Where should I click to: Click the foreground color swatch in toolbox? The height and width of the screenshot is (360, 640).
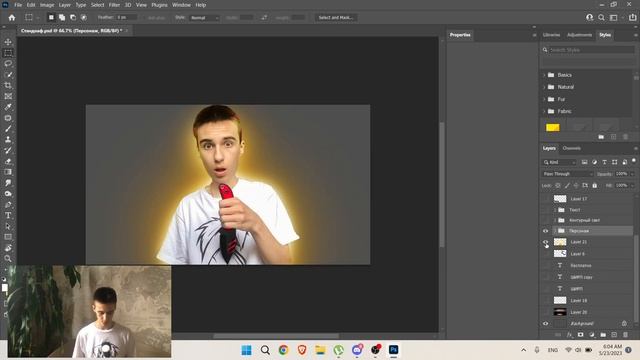click(4, 288)
